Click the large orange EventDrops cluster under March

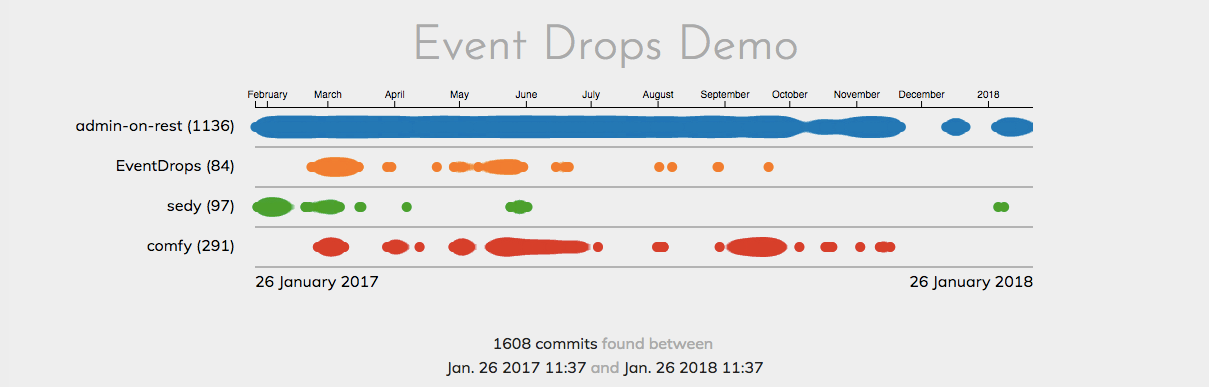[x=336, y=167]
